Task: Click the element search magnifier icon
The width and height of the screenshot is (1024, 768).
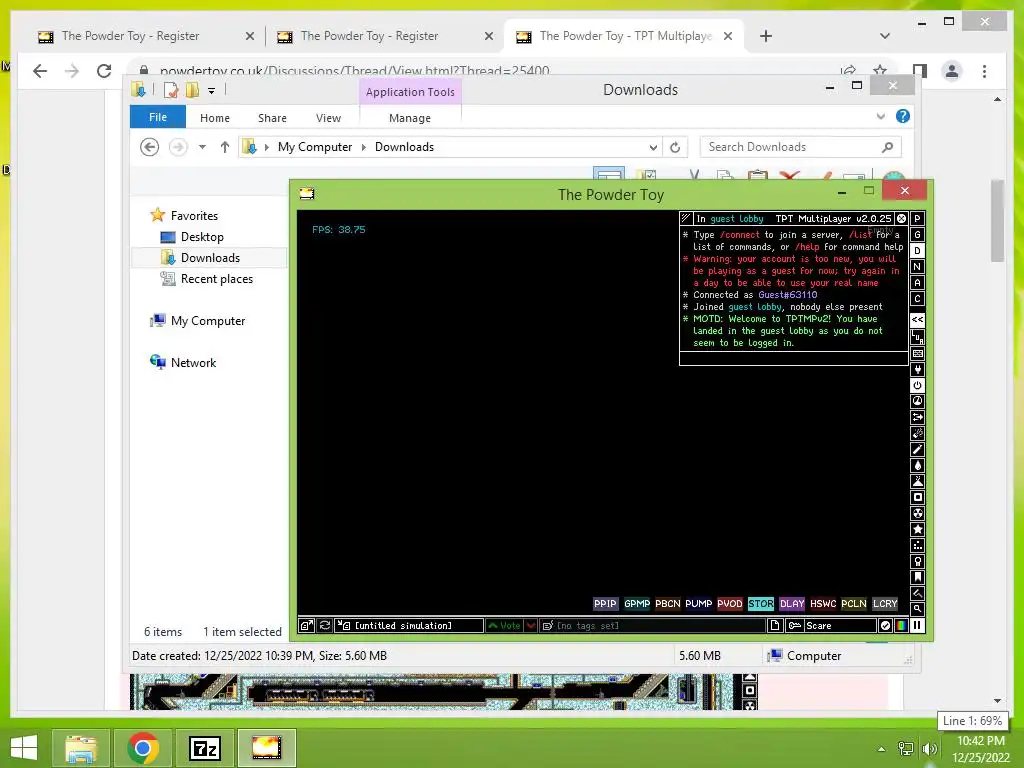Action: point(917,609)
